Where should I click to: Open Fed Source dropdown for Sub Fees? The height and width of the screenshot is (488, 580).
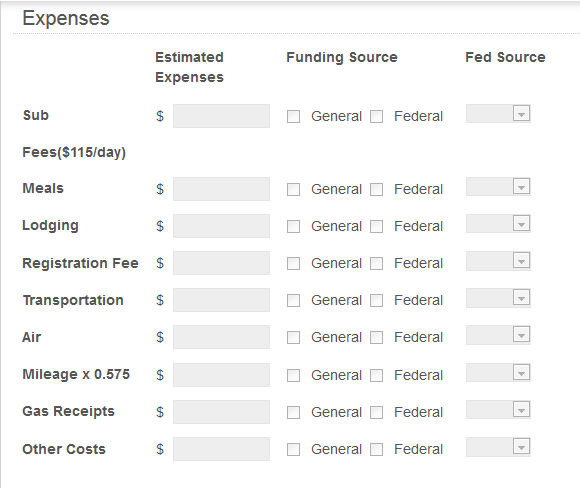click(x=498, y=114)
